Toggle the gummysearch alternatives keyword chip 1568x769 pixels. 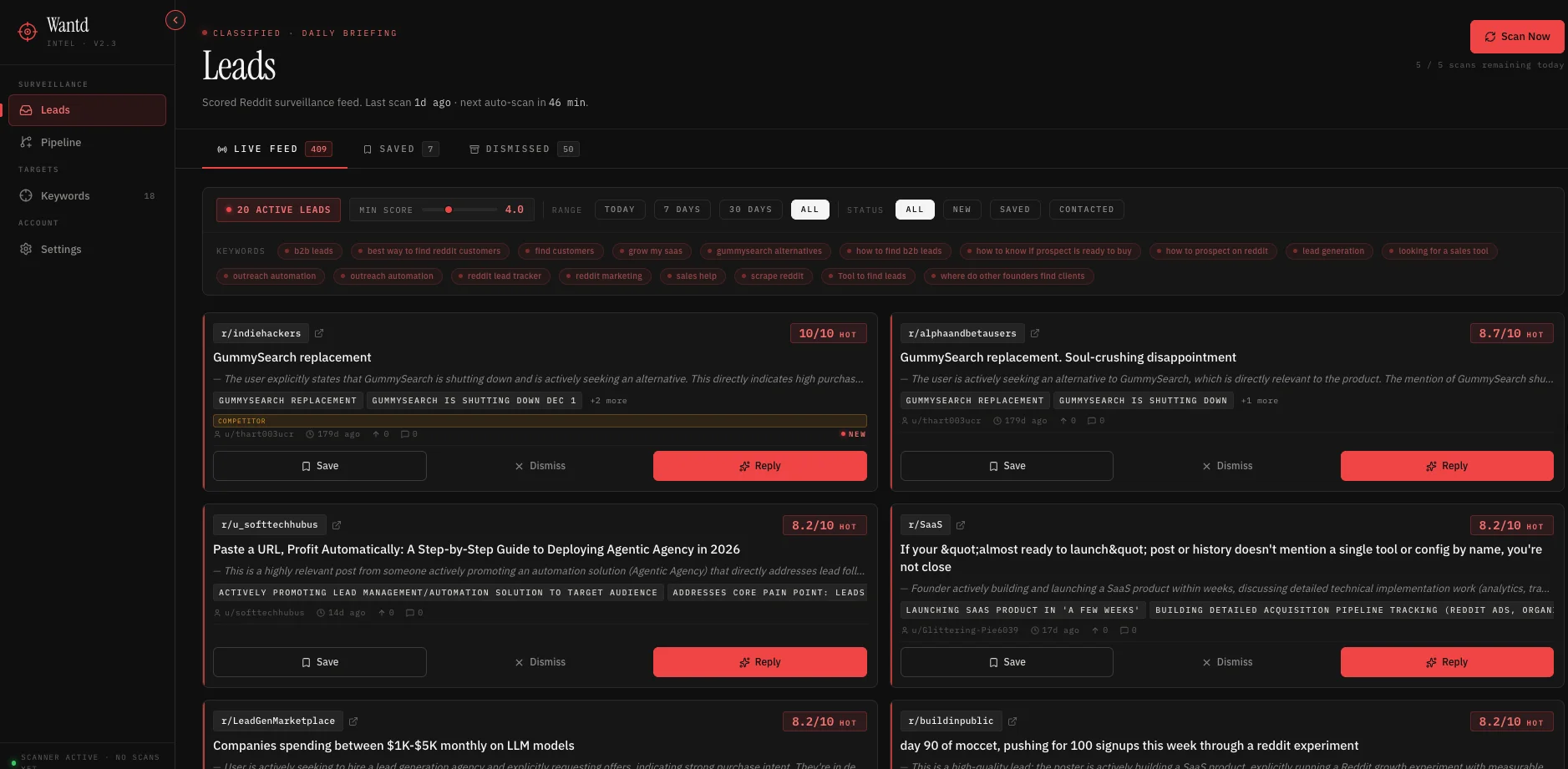pos(764,251)
